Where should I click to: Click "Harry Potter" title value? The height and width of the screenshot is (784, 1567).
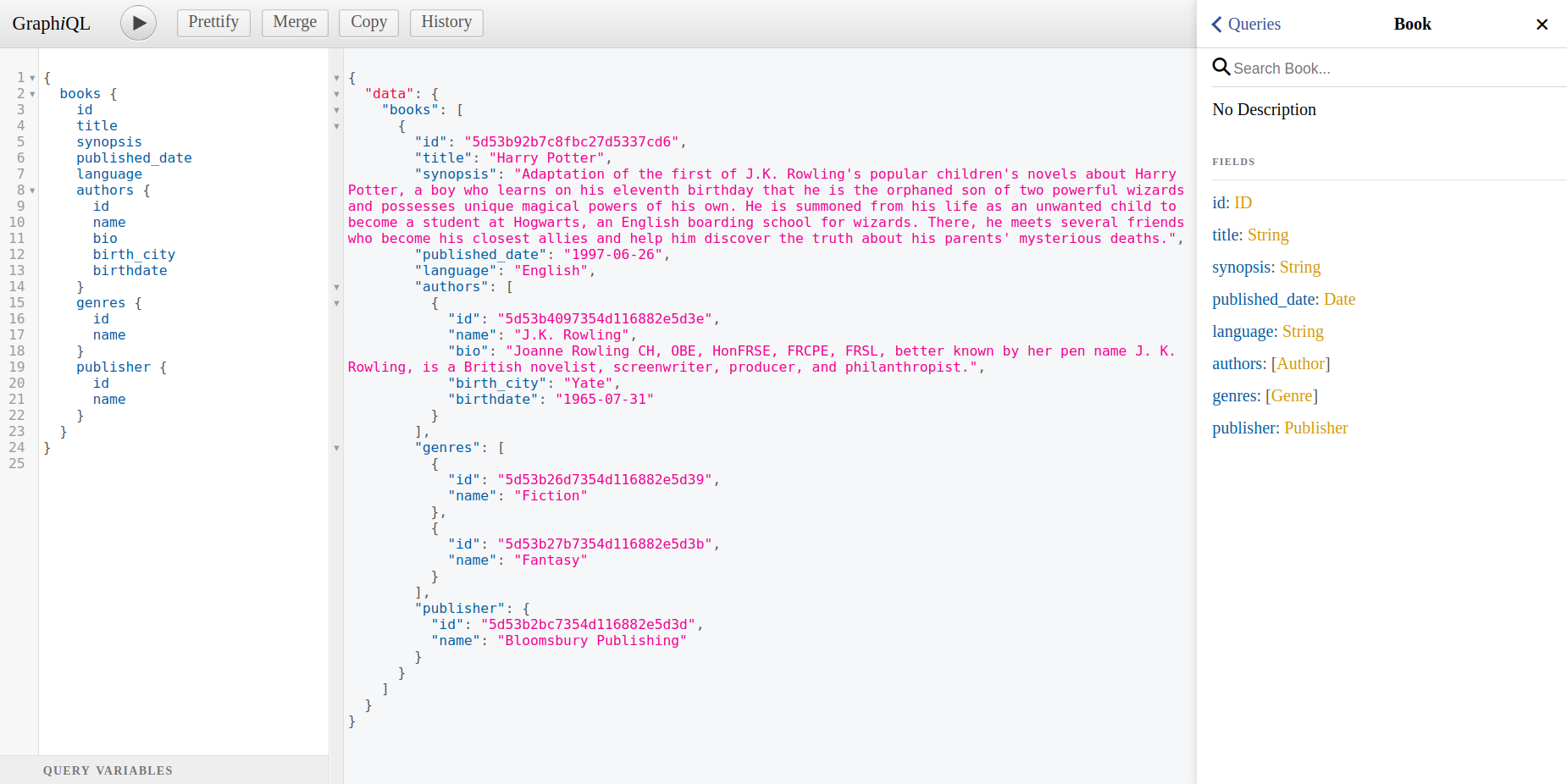tap(546, 158)
